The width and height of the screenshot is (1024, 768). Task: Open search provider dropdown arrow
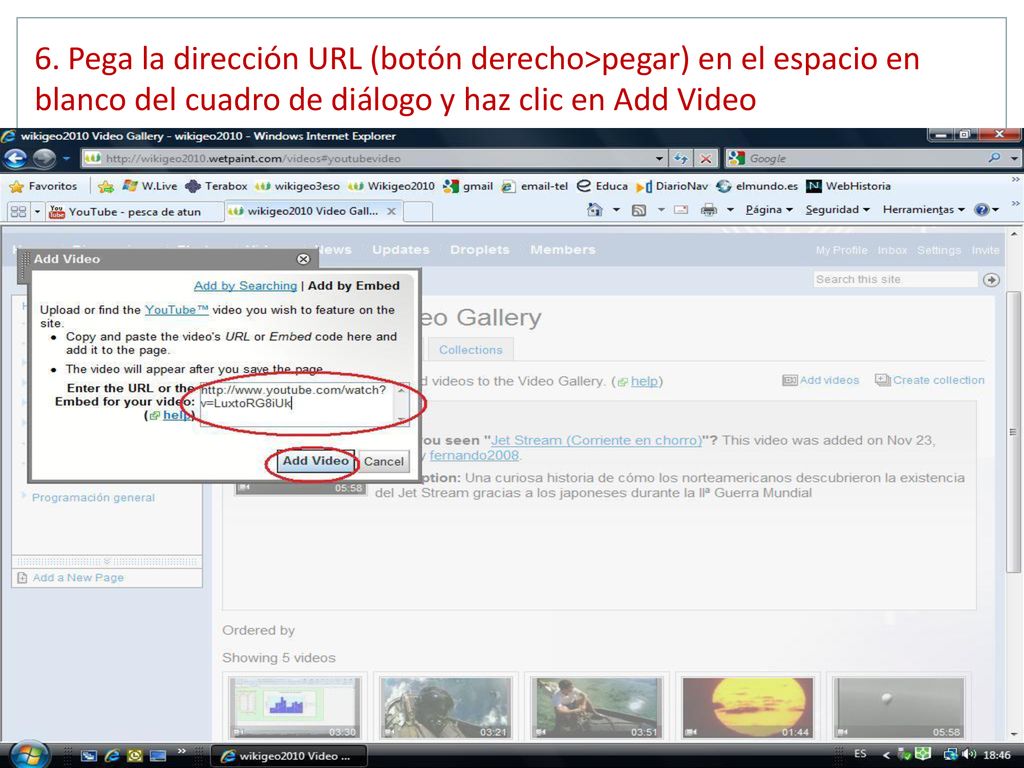pos(1014,158)
